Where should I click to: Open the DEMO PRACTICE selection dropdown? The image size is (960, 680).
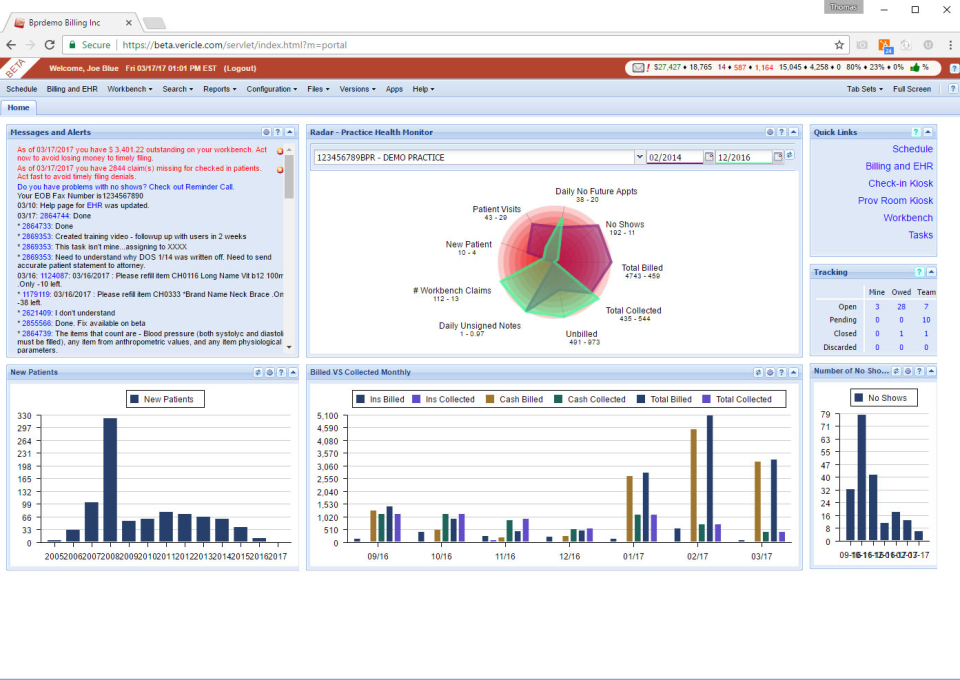click(x=639, y=156)
